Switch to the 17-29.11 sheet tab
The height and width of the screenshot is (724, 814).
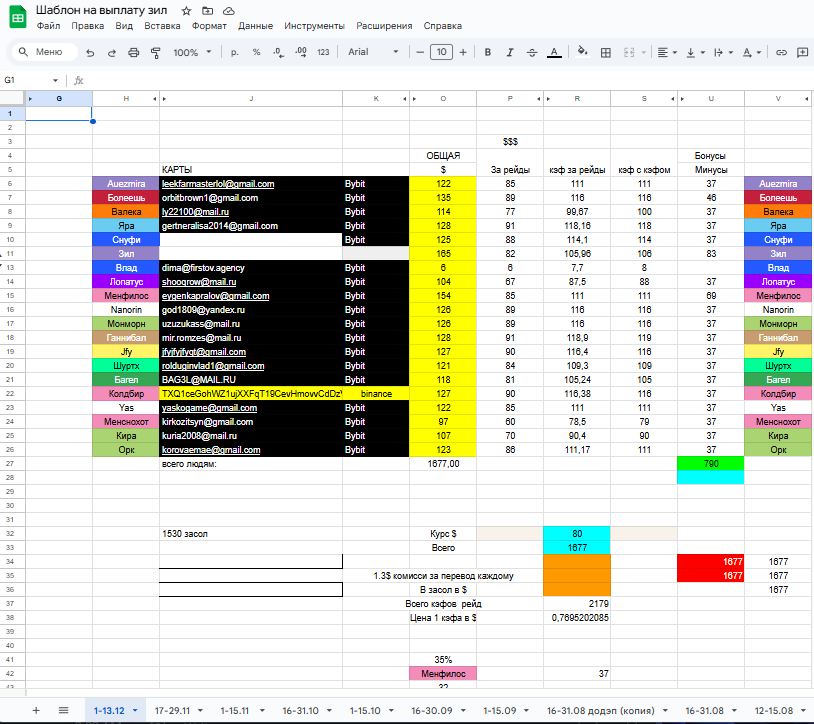(x=172, y=711)
